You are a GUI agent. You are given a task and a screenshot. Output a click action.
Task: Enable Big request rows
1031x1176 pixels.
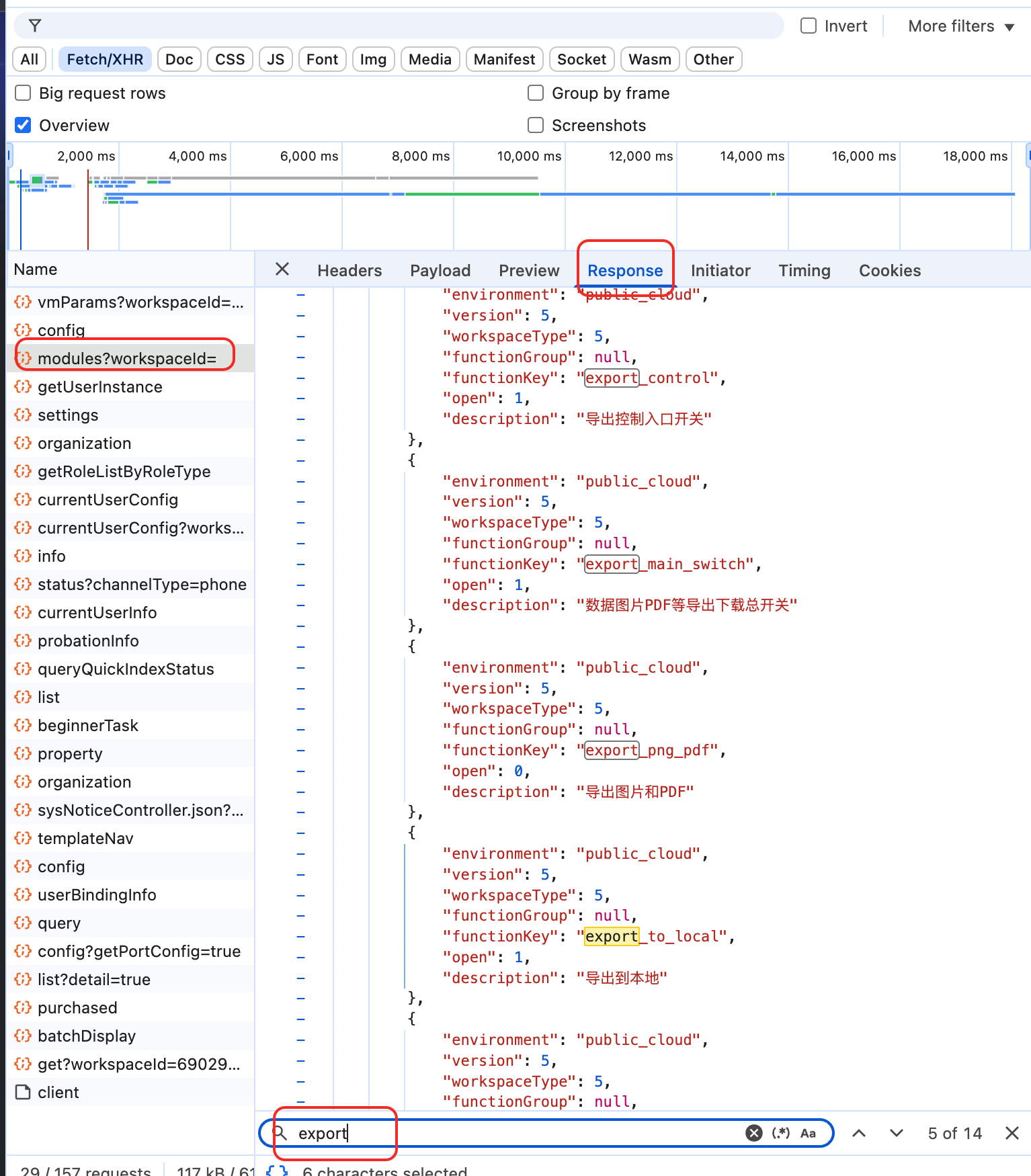point(24,93)
